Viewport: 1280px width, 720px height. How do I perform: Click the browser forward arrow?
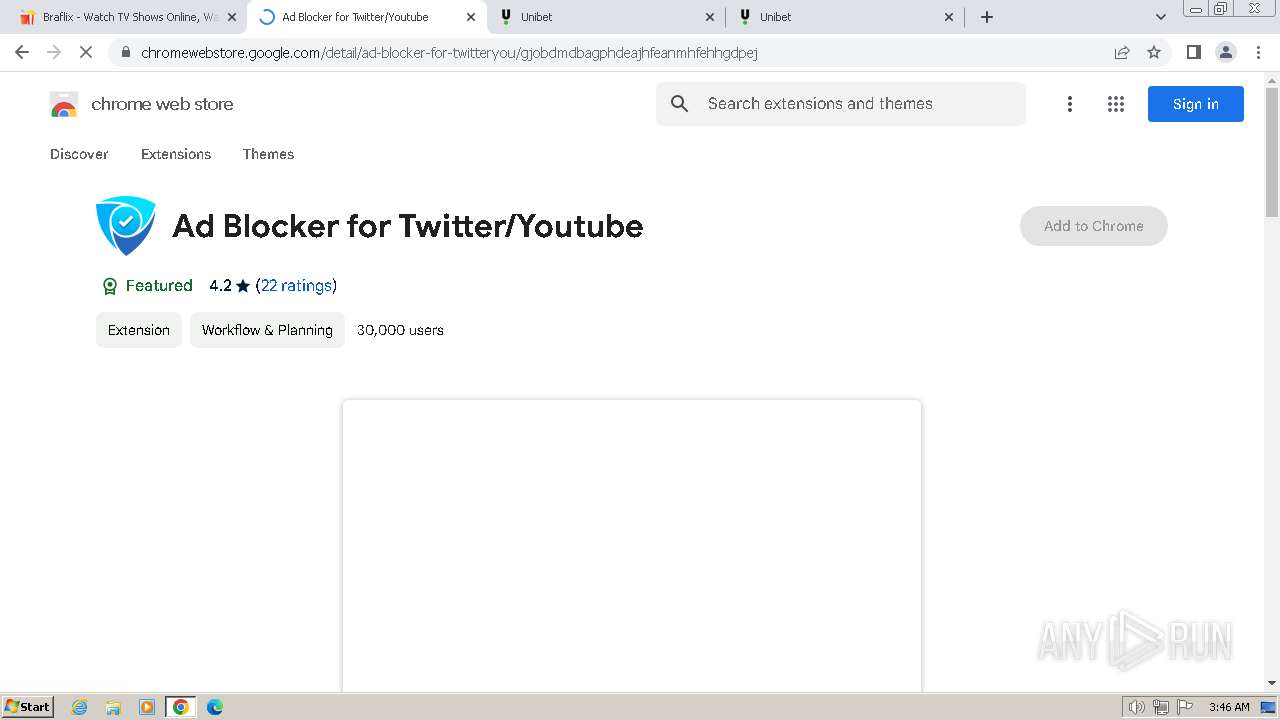pos(54,52)
